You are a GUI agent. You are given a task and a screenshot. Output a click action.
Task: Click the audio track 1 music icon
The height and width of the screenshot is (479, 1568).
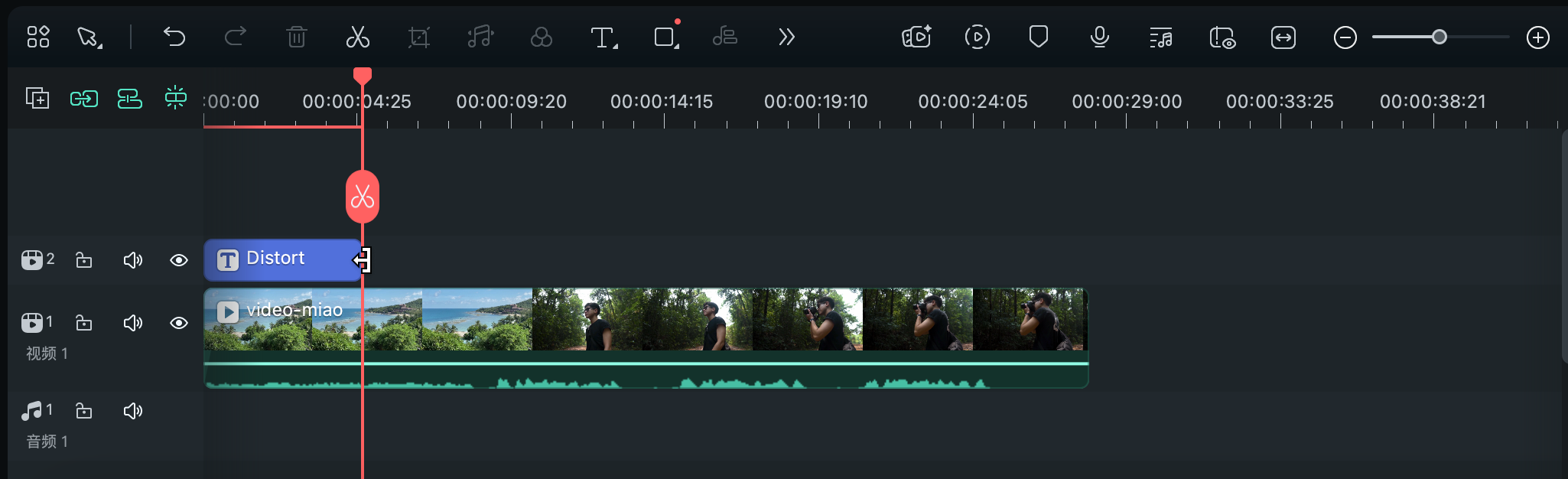click(x=31, y=411)
